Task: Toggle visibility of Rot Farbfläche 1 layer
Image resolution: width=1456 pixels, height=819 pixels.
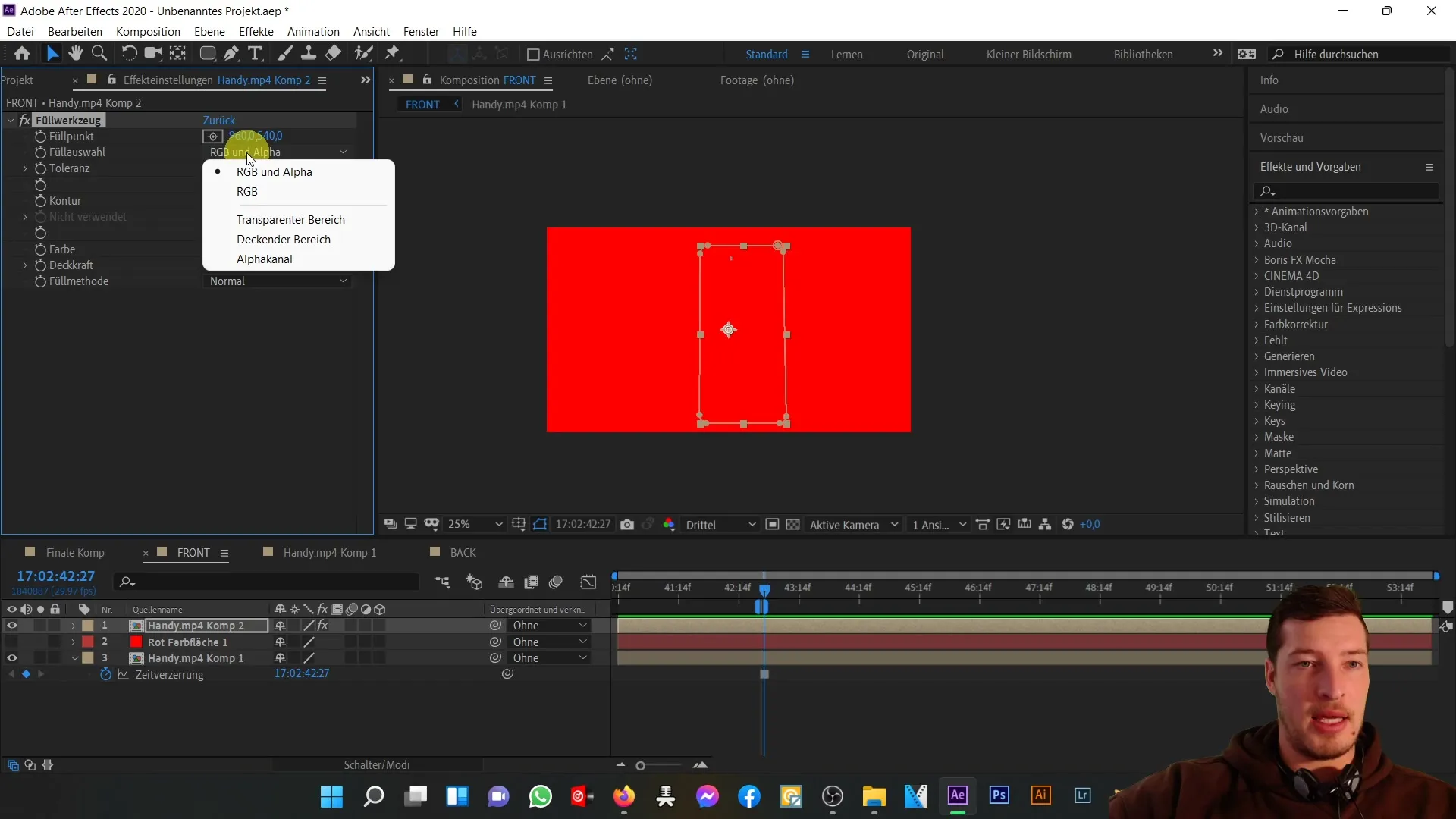Action: coord(11,641)
